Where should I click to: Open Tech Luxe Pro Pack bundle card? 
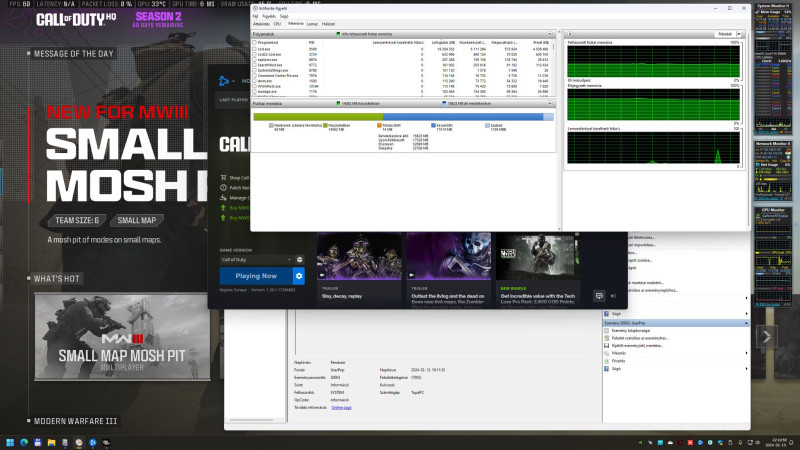pyautogui.click(x=538, y=269)
